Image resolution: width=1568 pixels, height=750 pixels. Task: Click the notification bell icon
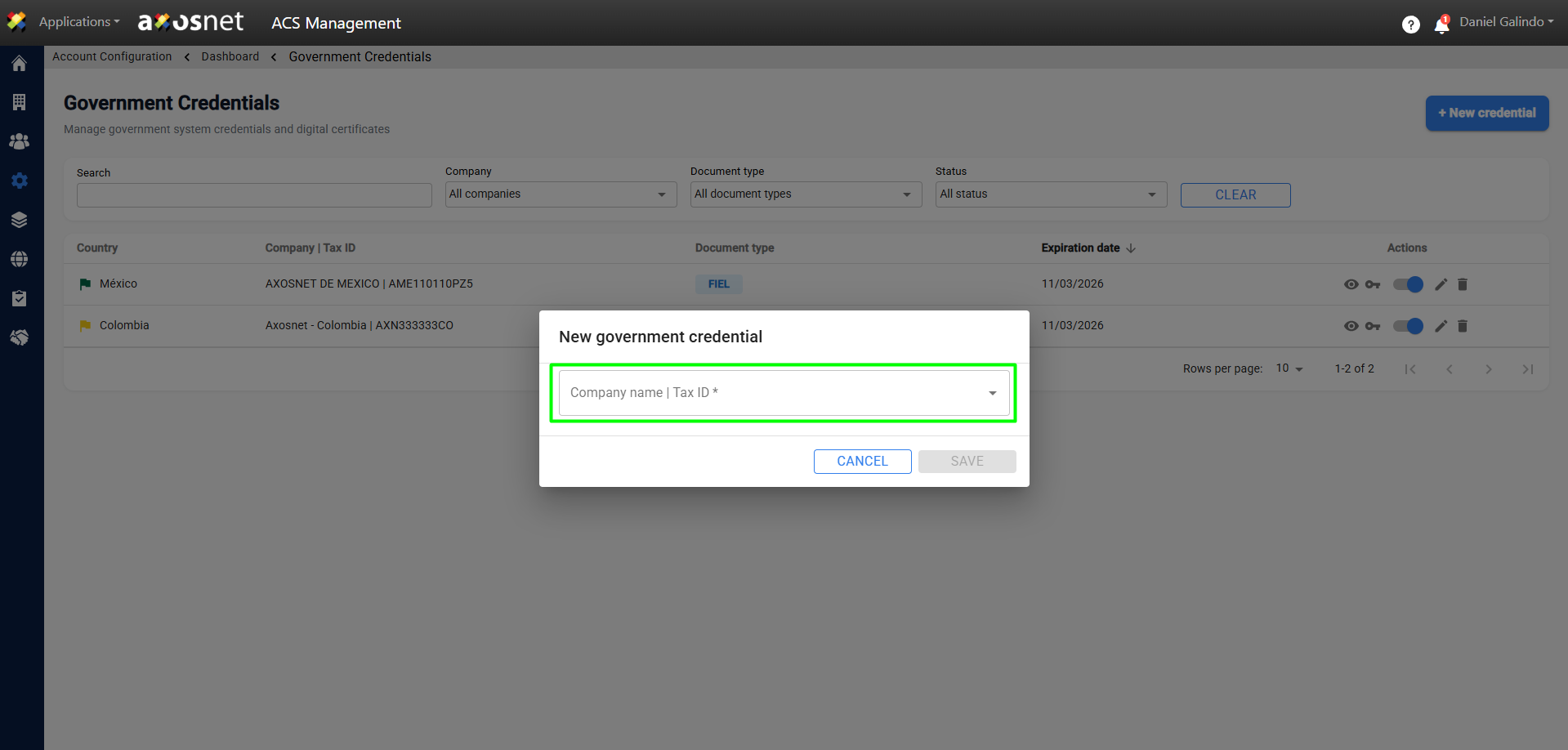pos(1441,25)
